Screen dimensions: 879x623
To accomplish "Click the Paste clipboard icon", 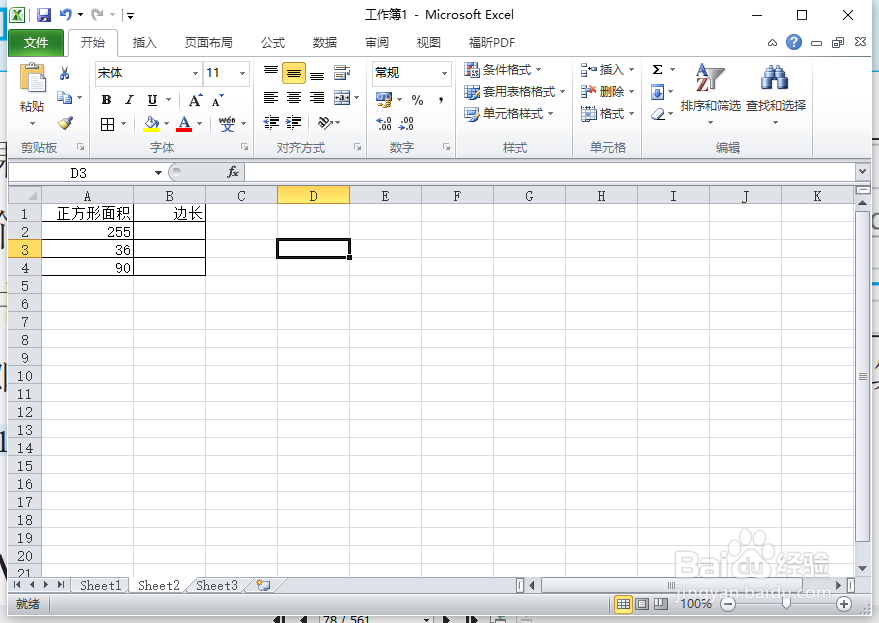I will [33, 77].
